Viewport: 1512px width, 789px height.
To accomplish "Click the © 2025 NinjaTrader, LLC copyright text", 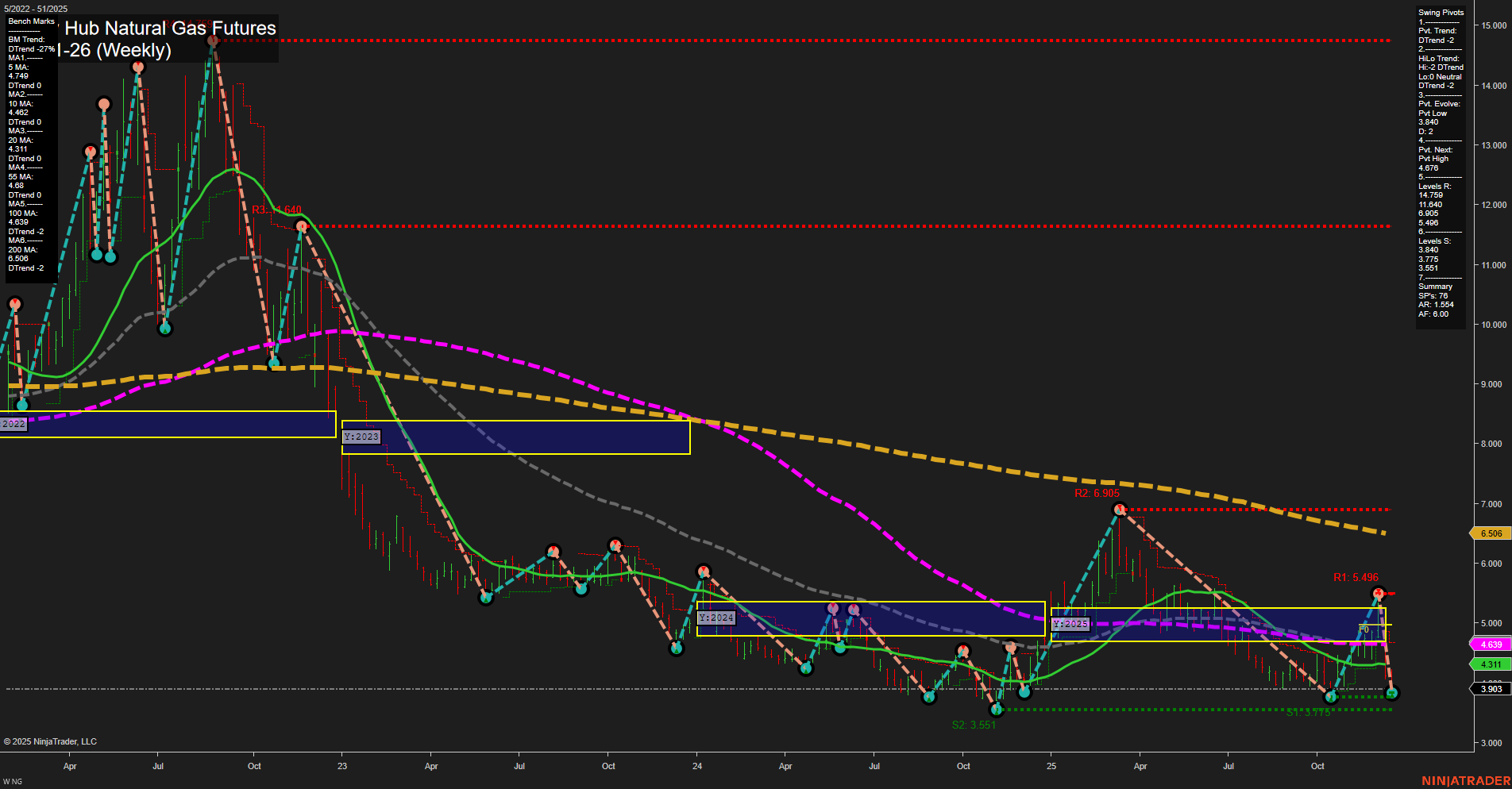I will pos(49,741).
